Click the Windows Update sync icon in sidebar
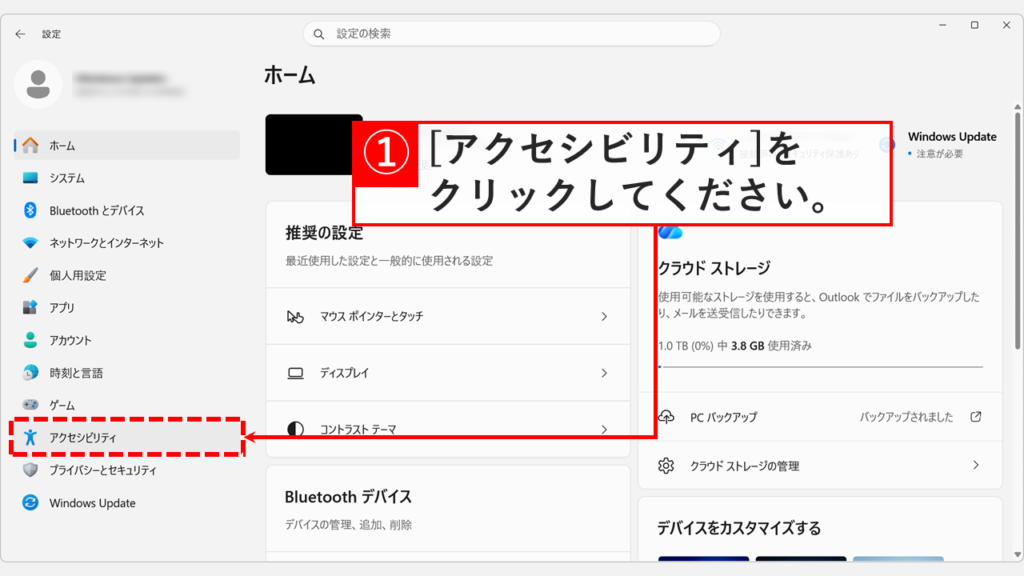The image size is (1024, 576). point(30,502)
